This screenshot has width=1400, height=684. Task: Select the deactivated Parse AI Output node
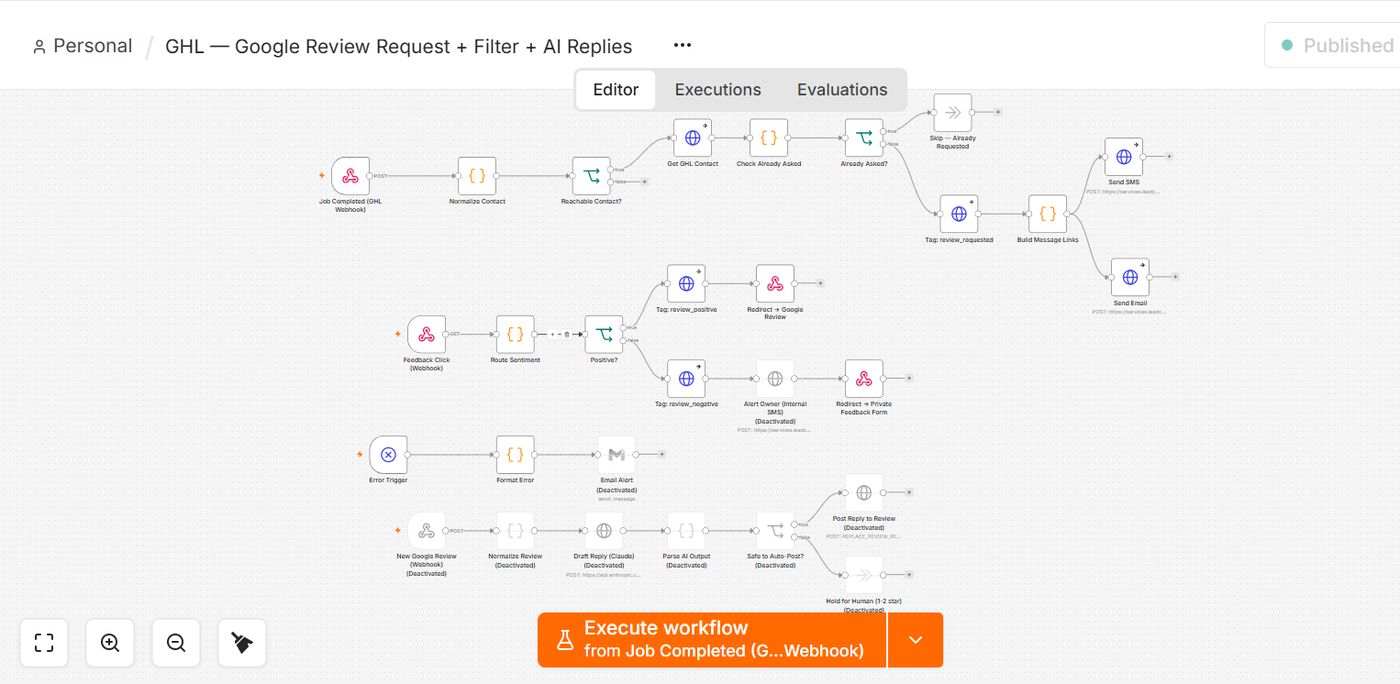(686, 531)
